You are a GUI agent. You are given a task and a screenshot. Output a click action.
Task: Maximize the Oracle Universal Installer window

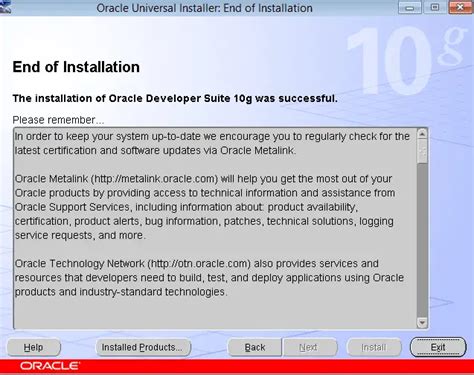click(435, 7)
